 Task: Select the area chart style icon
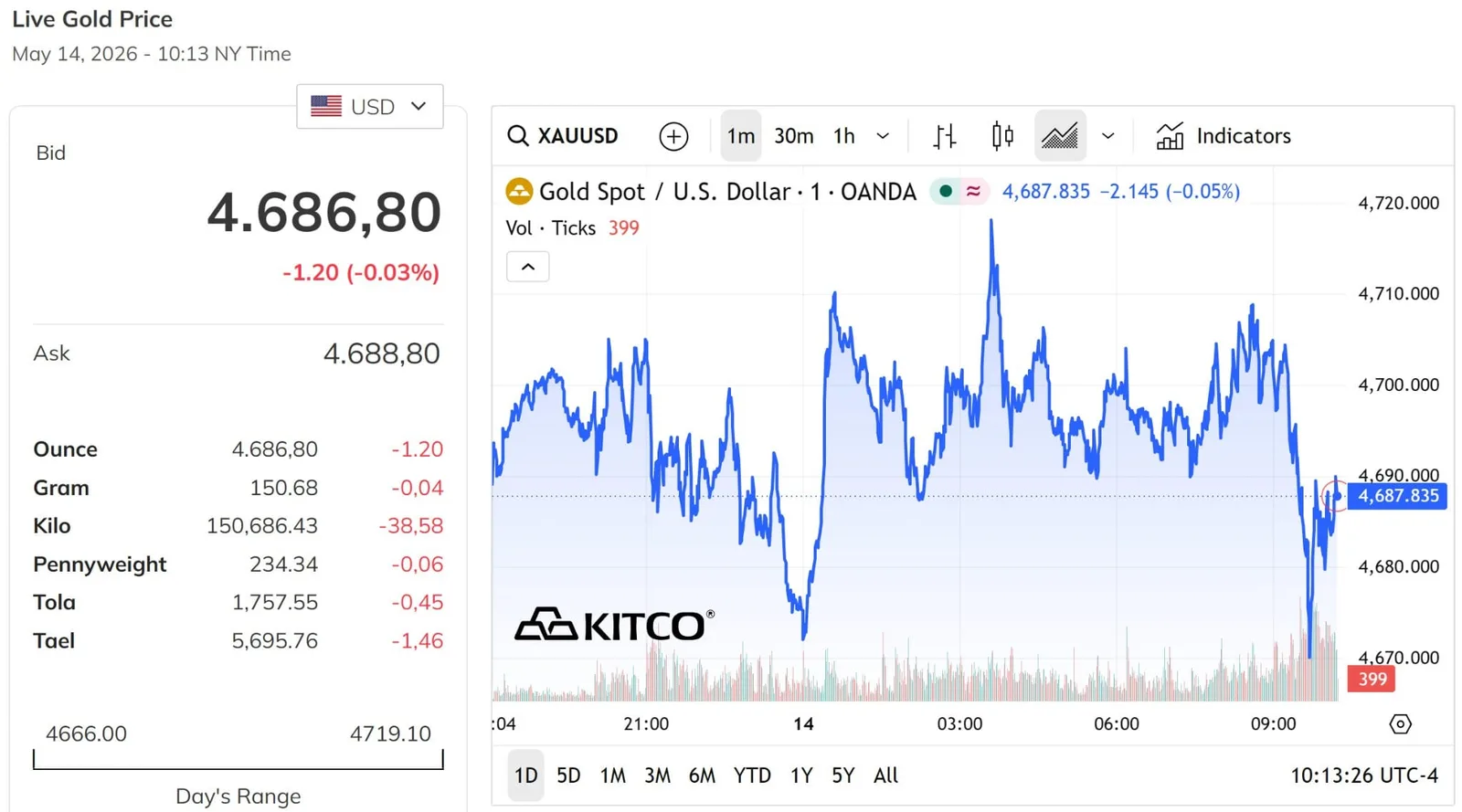(x=1060, y=136)
